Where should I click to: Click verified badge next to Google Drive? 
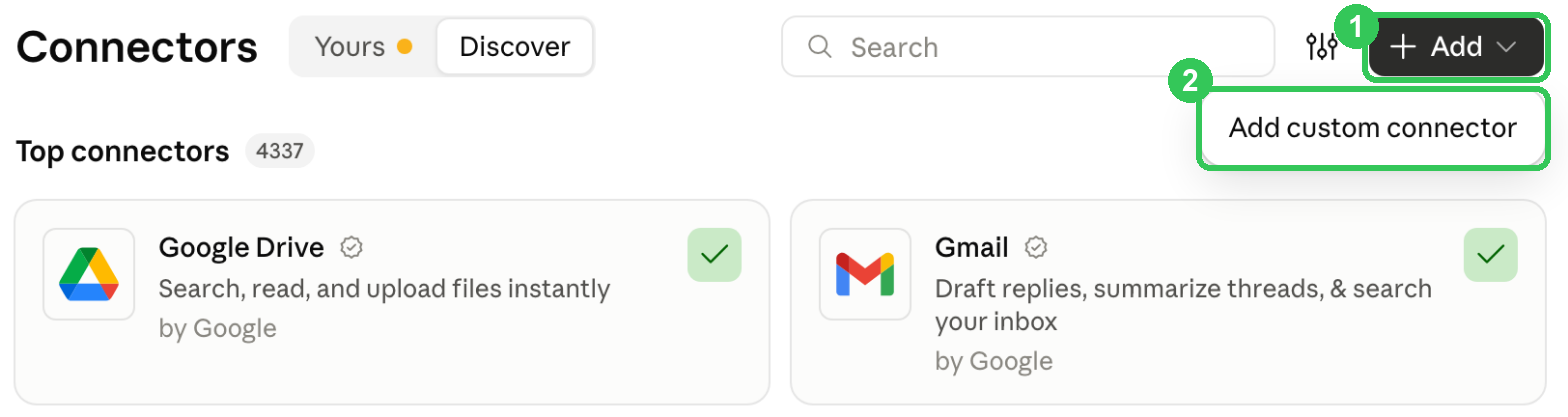coord(350,247)
